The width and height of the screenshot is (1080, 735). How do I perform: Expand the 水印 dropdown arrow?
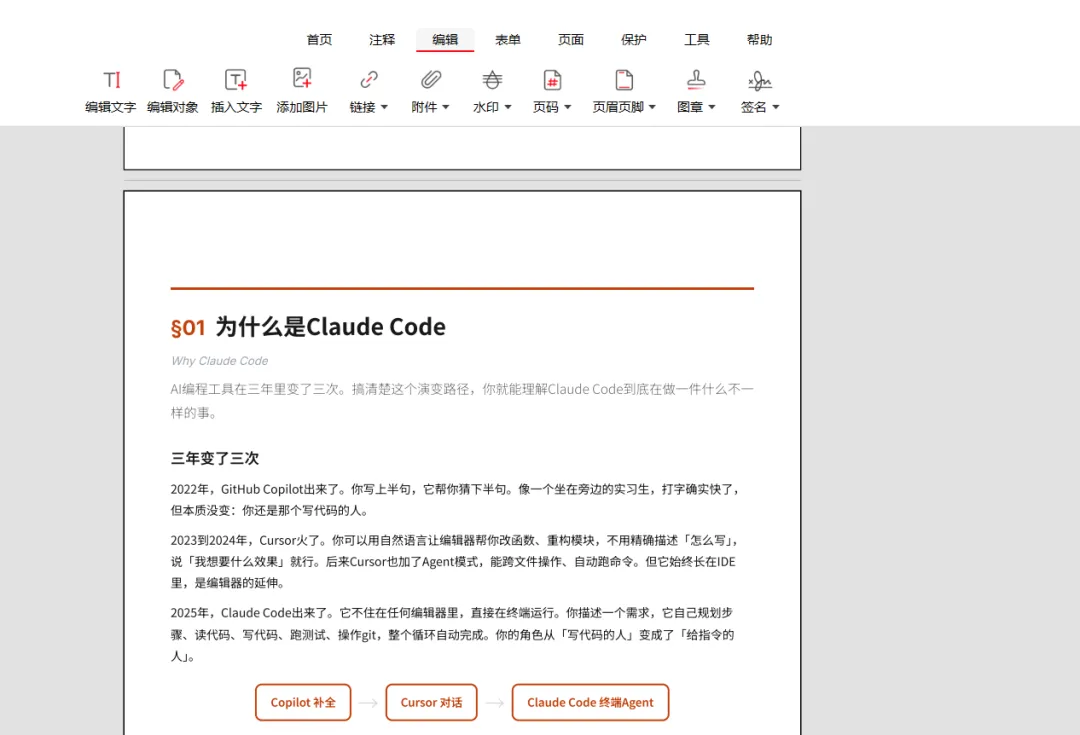(508, 107)
